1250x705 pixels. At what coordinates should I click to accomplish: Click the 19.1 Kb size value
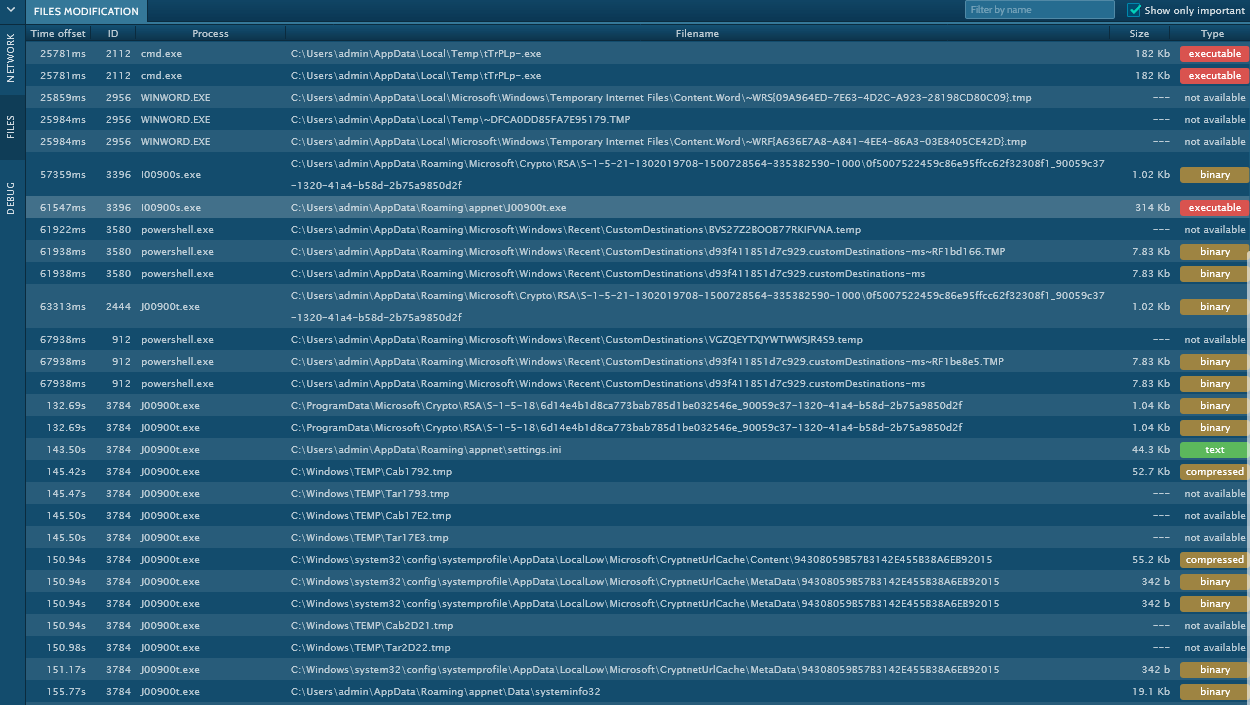coord(1150,692)
